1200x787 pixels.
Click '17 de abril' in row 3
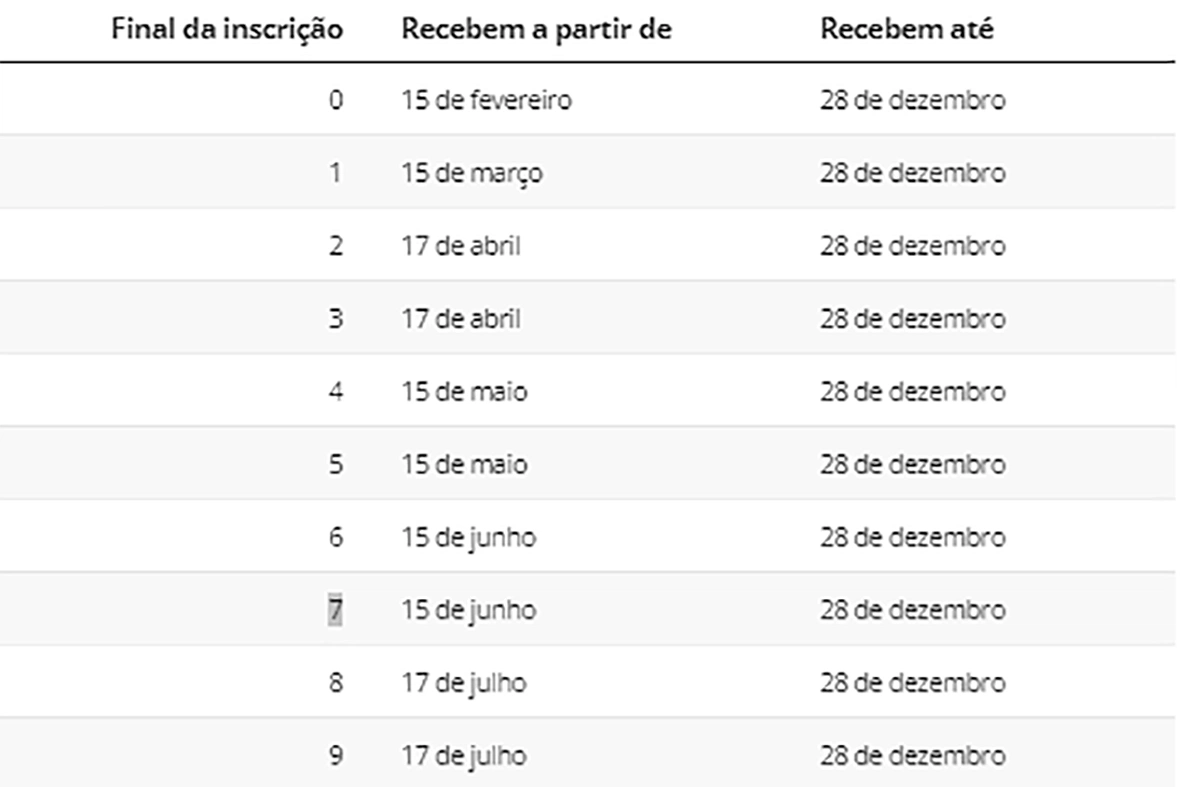[x=461, y=319]
